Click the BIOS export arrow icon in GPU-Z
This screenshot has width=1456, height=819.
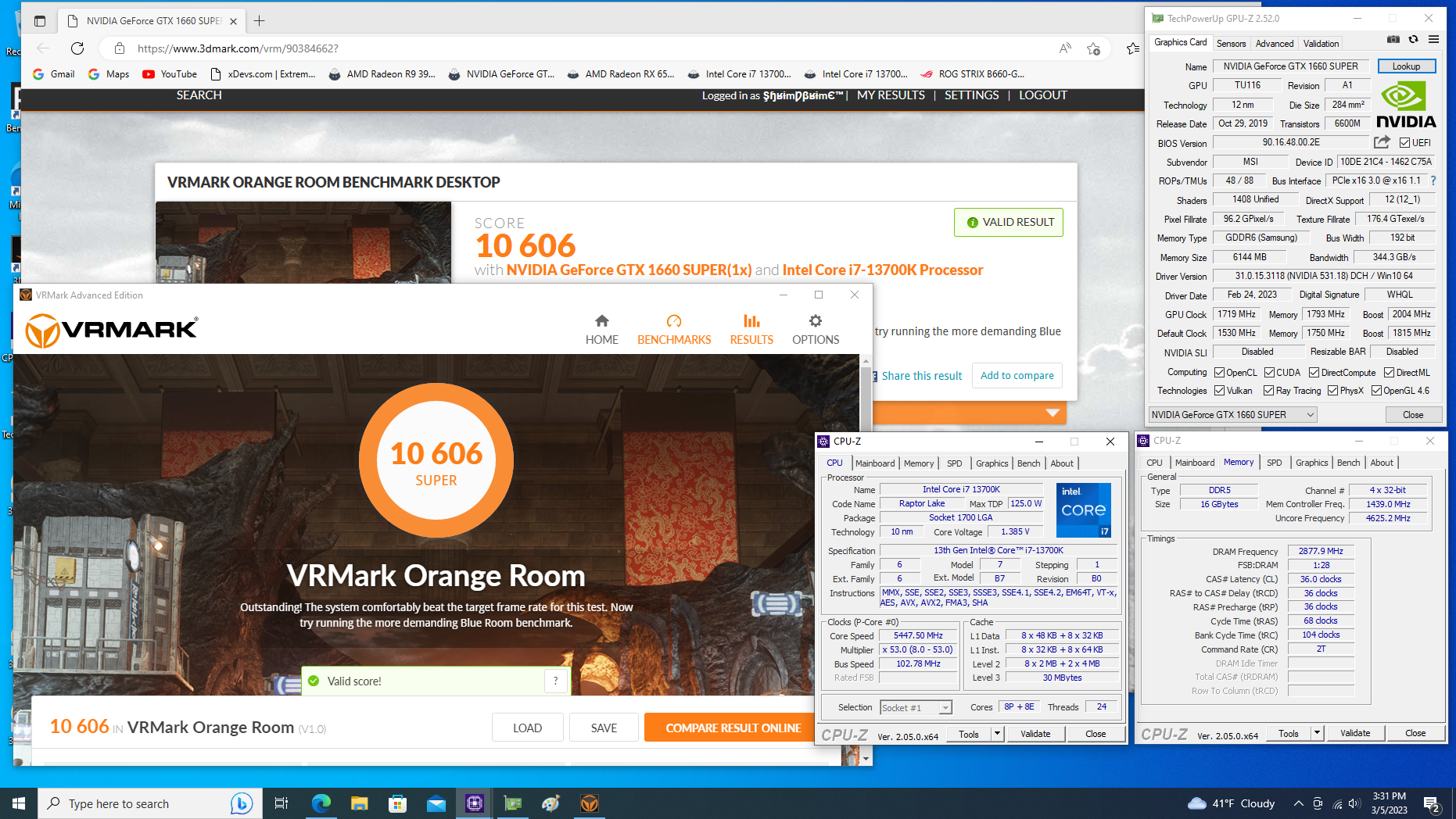coord(1382,142)
